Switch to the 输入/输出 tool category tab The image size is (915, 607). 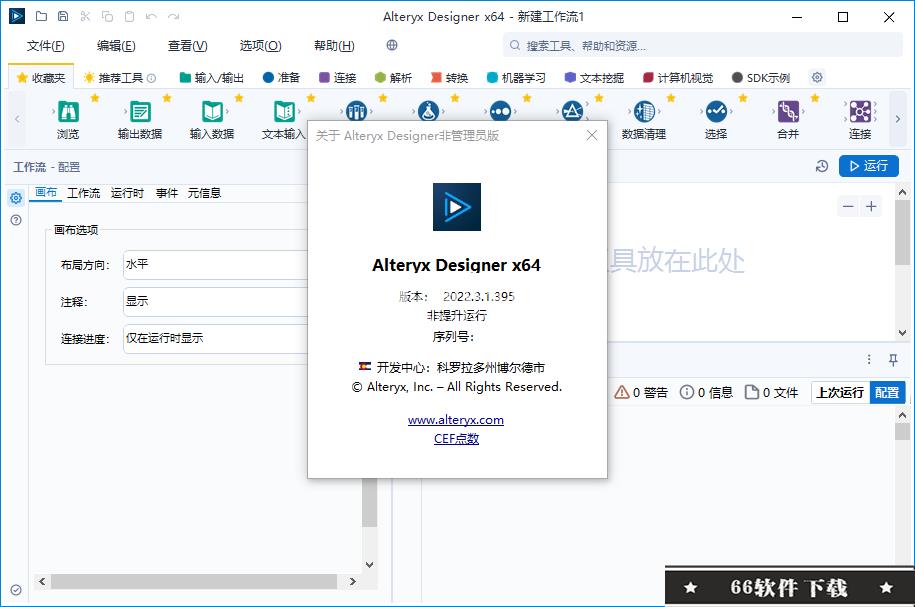click(x=212, y=78)
